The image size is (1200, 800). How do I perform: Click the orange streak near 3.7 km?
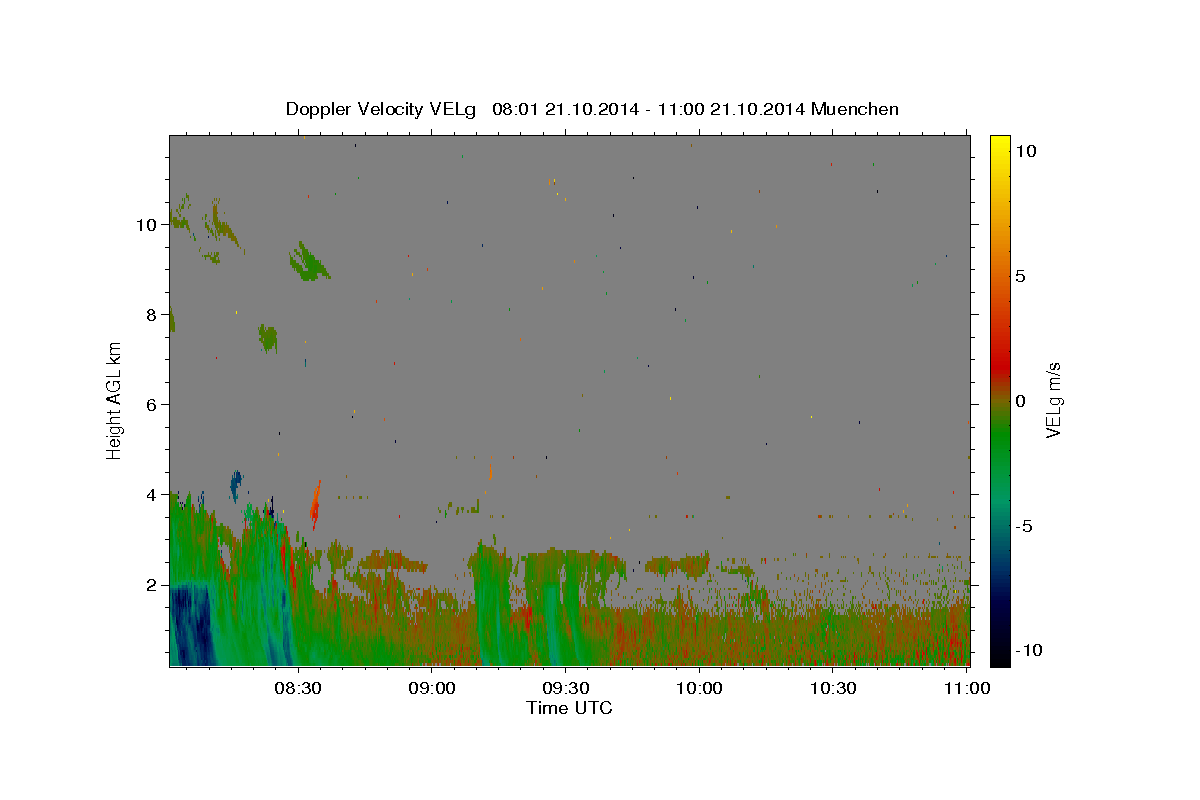click(x=316, y=504)
